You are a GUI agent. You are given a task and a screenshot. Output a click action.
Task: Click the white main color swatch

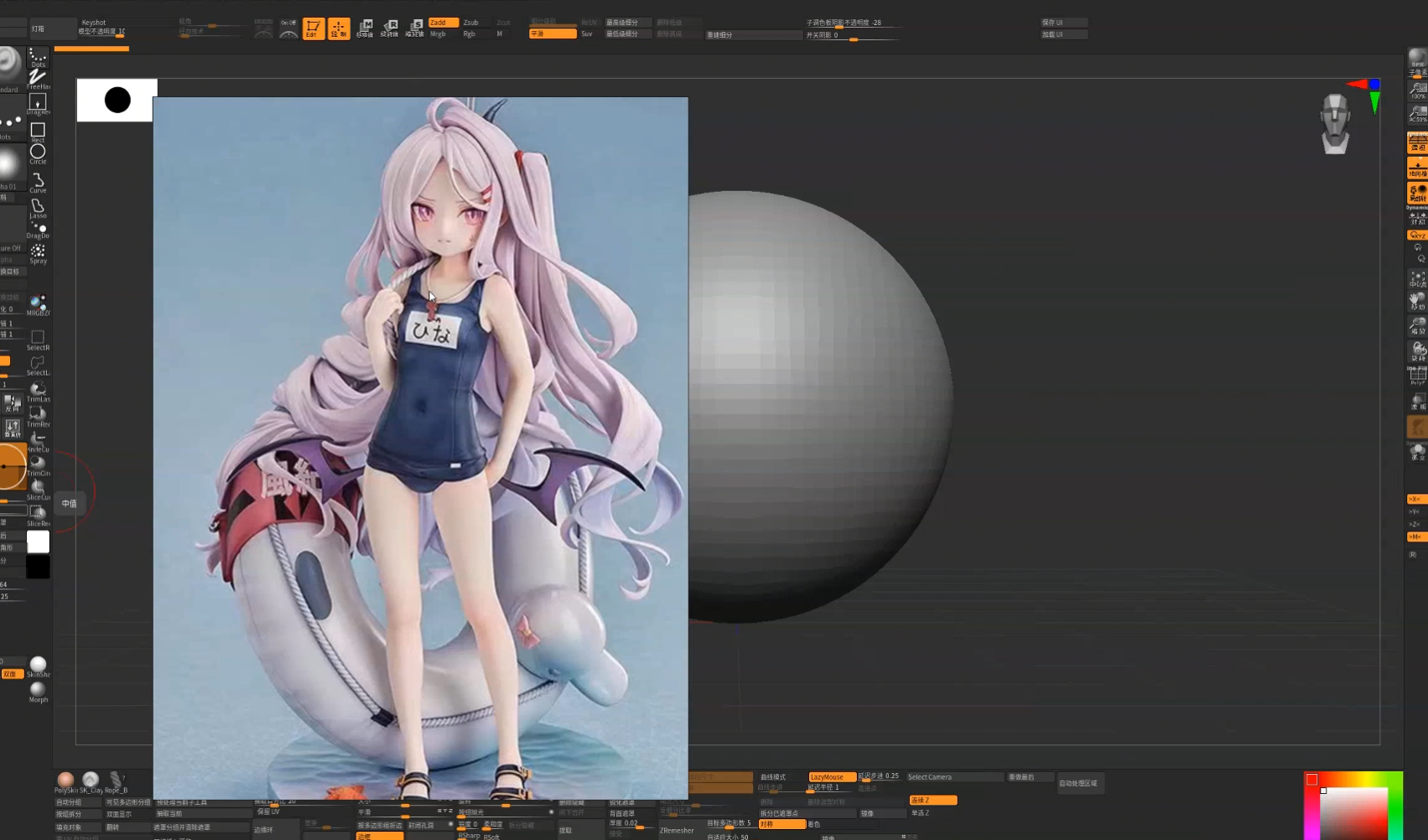coord(38,542)
